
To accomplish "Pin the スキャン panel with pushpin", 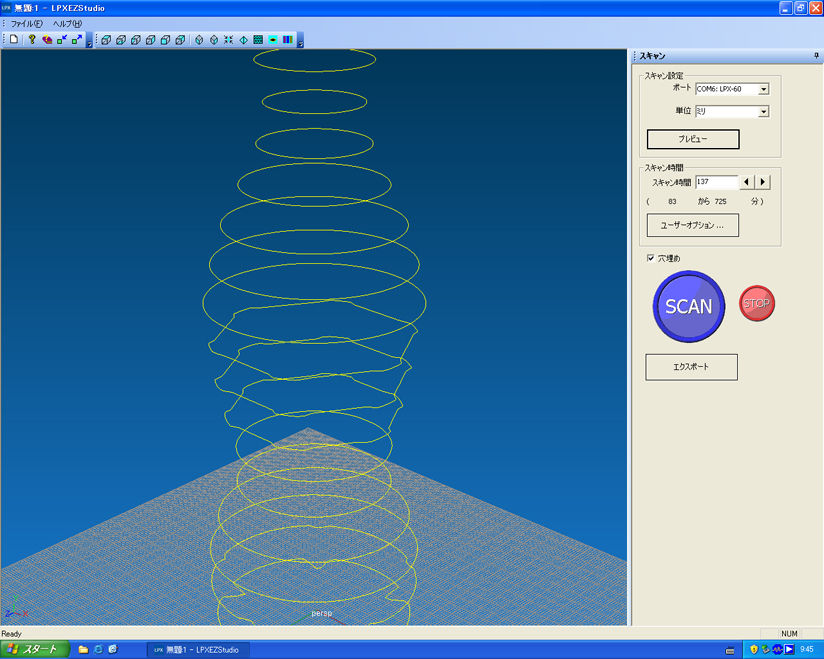I will click(x=816, y=56).
